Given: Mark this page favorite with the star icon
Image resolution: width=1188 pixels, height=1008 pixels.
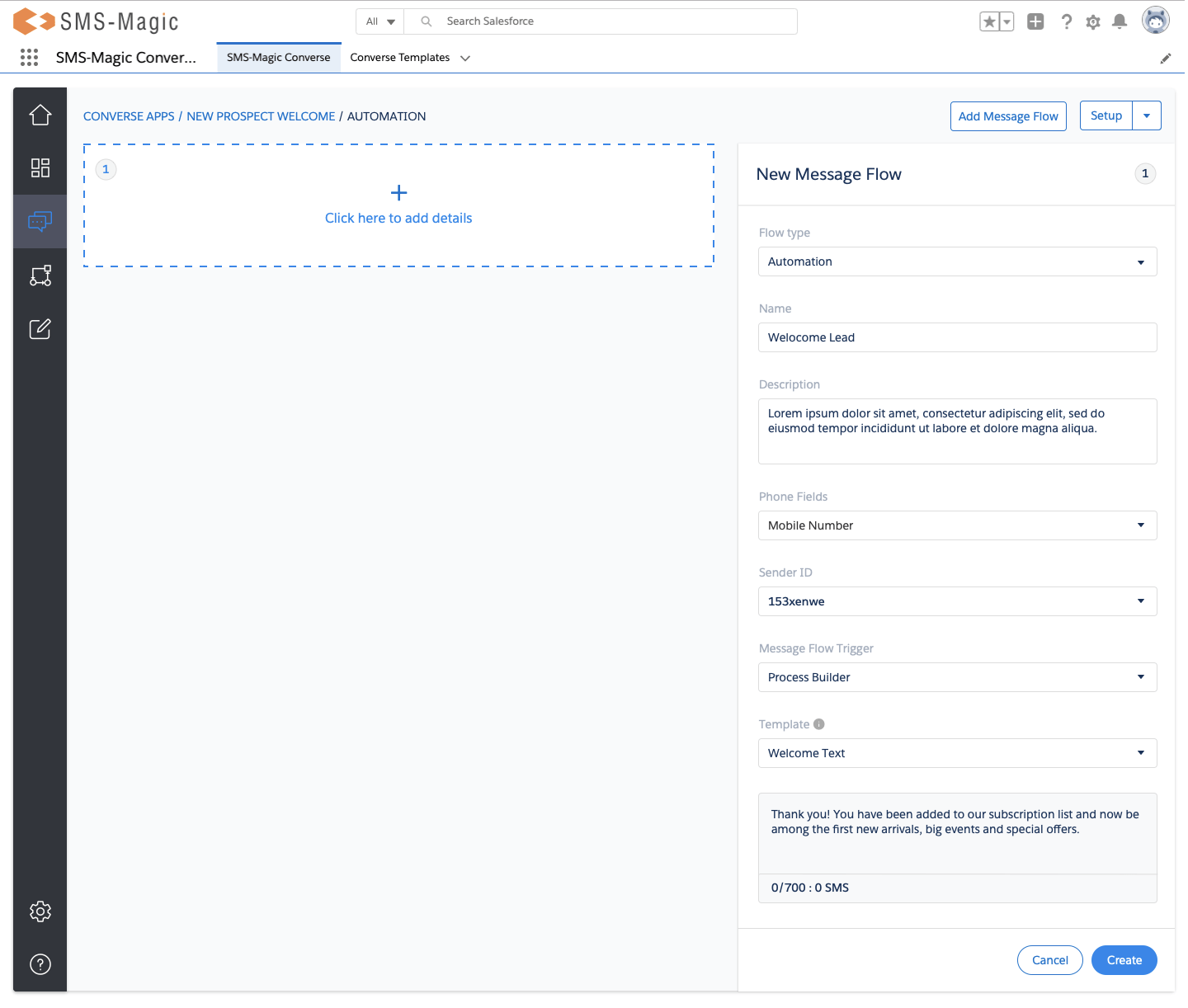Looking at the screenshot, I should click(x=989, y=21).
